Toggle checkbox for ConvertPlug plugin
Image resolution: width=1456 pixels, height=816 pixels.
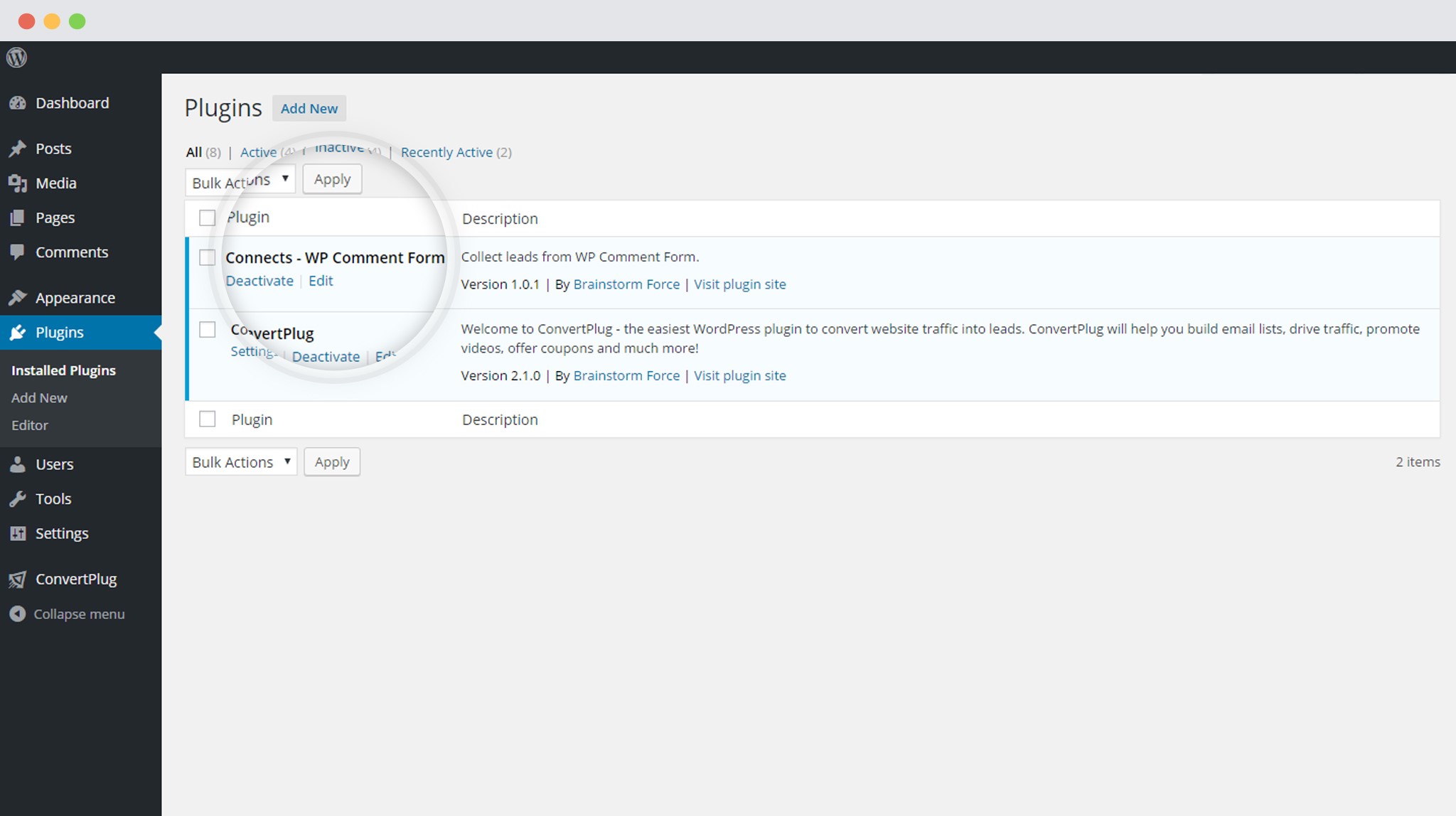click(207, 329)
